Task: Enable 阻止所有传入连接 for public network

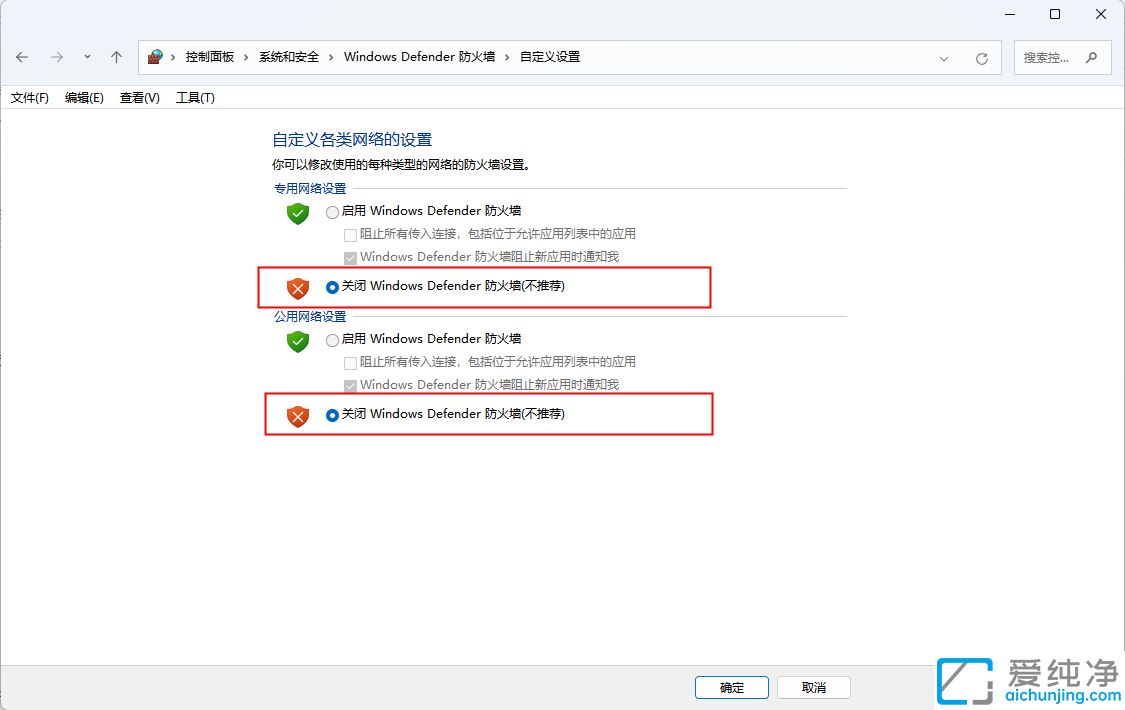Action: click(x=350, y=362)
